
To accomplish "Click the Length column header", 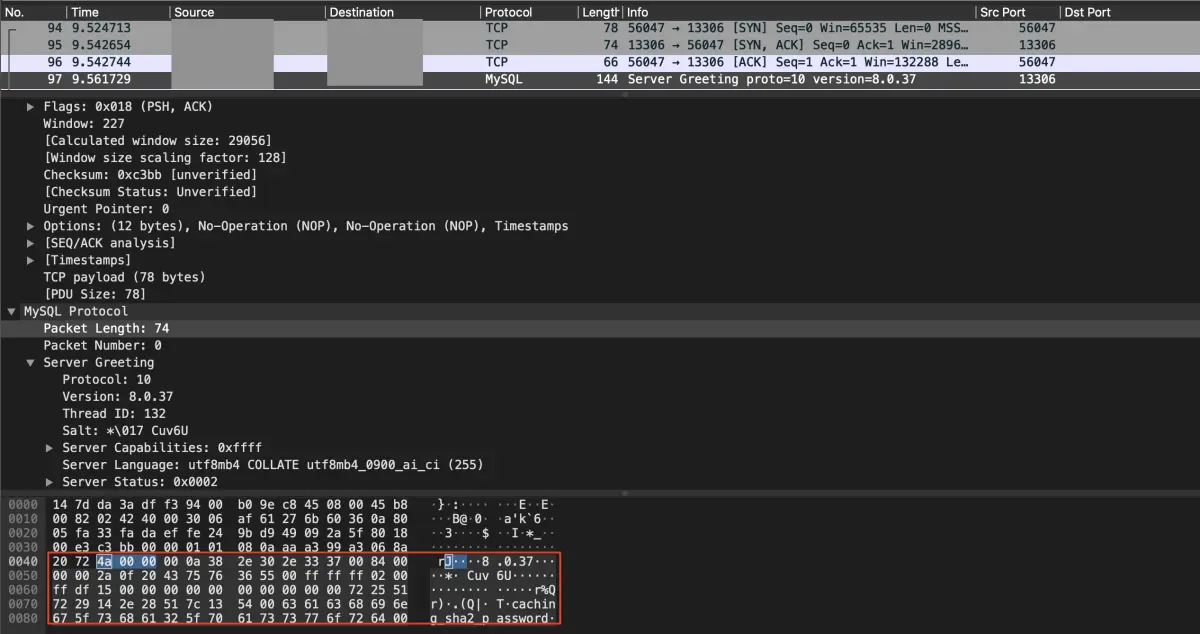I will [600, 12].
